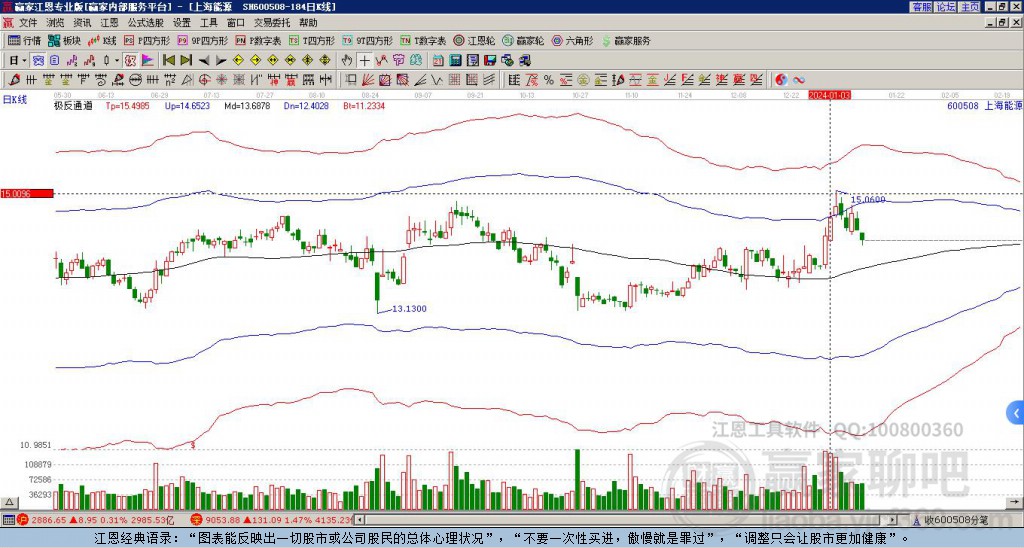Open the P数字表 tool
This screenshot has height=548, width=1024.
tap(258, 40)
